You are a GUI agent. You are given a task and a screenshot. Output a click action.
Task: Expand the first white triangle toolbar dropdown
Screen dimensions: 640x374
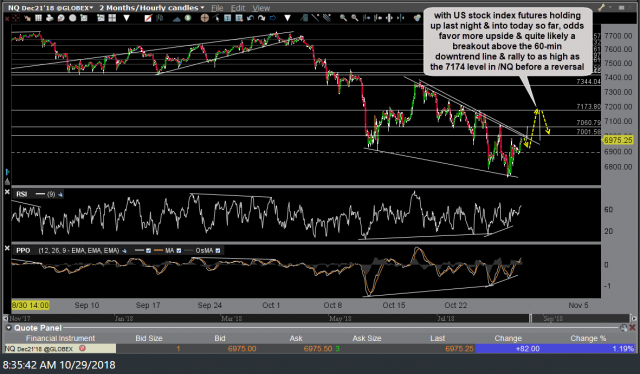click(127, 18)
